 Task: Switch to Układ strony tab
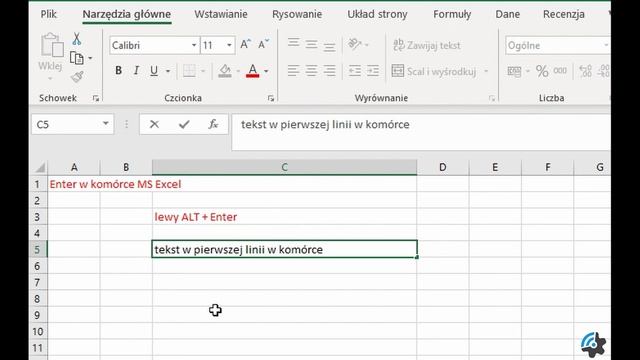pyautogui.click(x=377, y=14)
